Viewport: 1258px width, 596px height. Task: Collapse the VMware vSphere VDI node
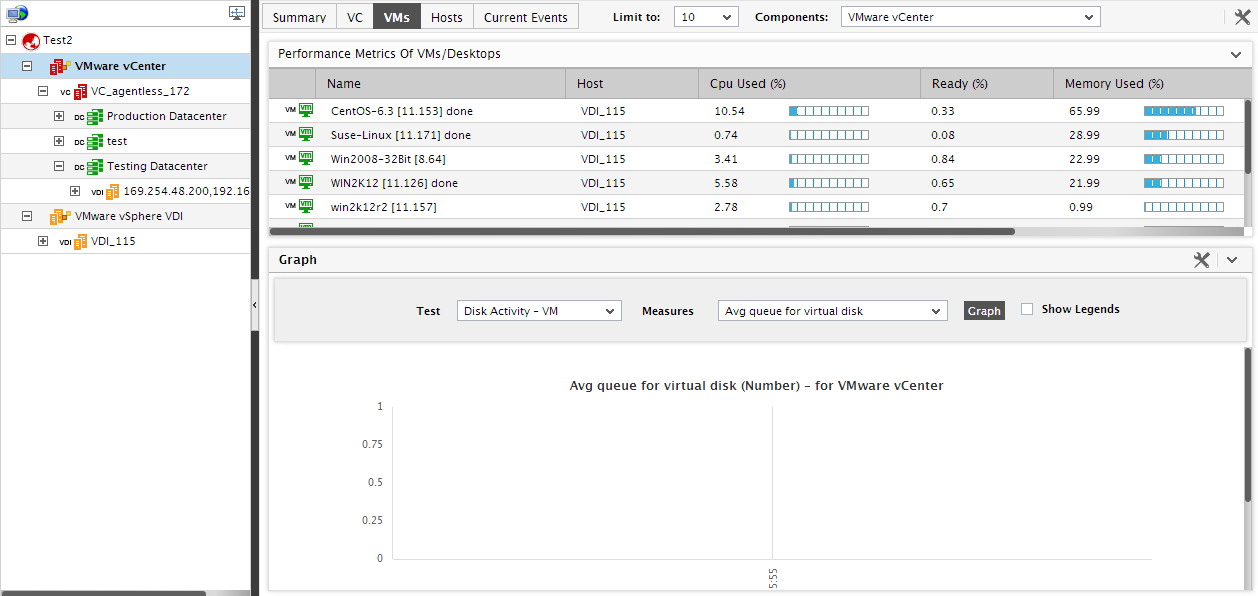27,216
